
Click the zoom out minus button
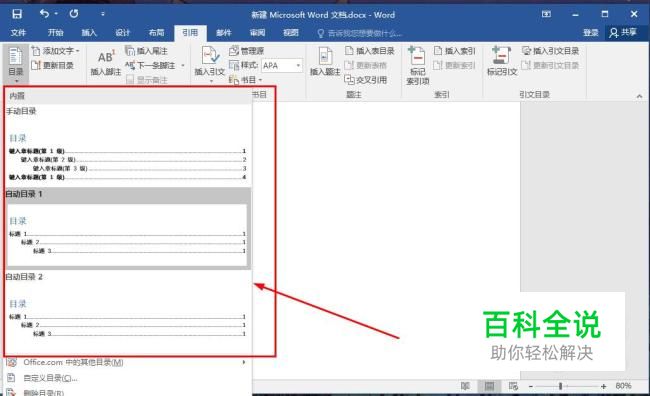[x=531, y=386]
